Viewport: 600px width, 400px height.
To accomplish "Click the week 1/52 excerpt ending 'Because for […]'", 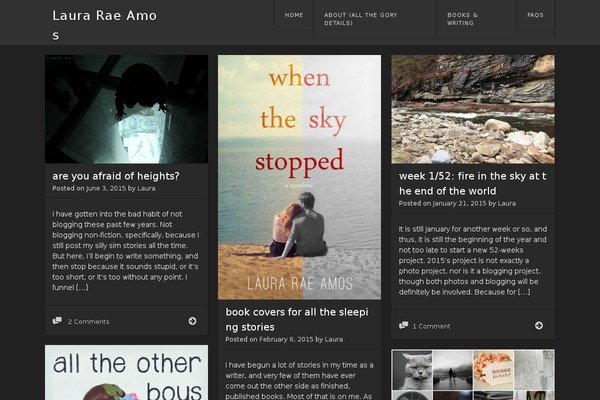I will [x=473, y=260].
